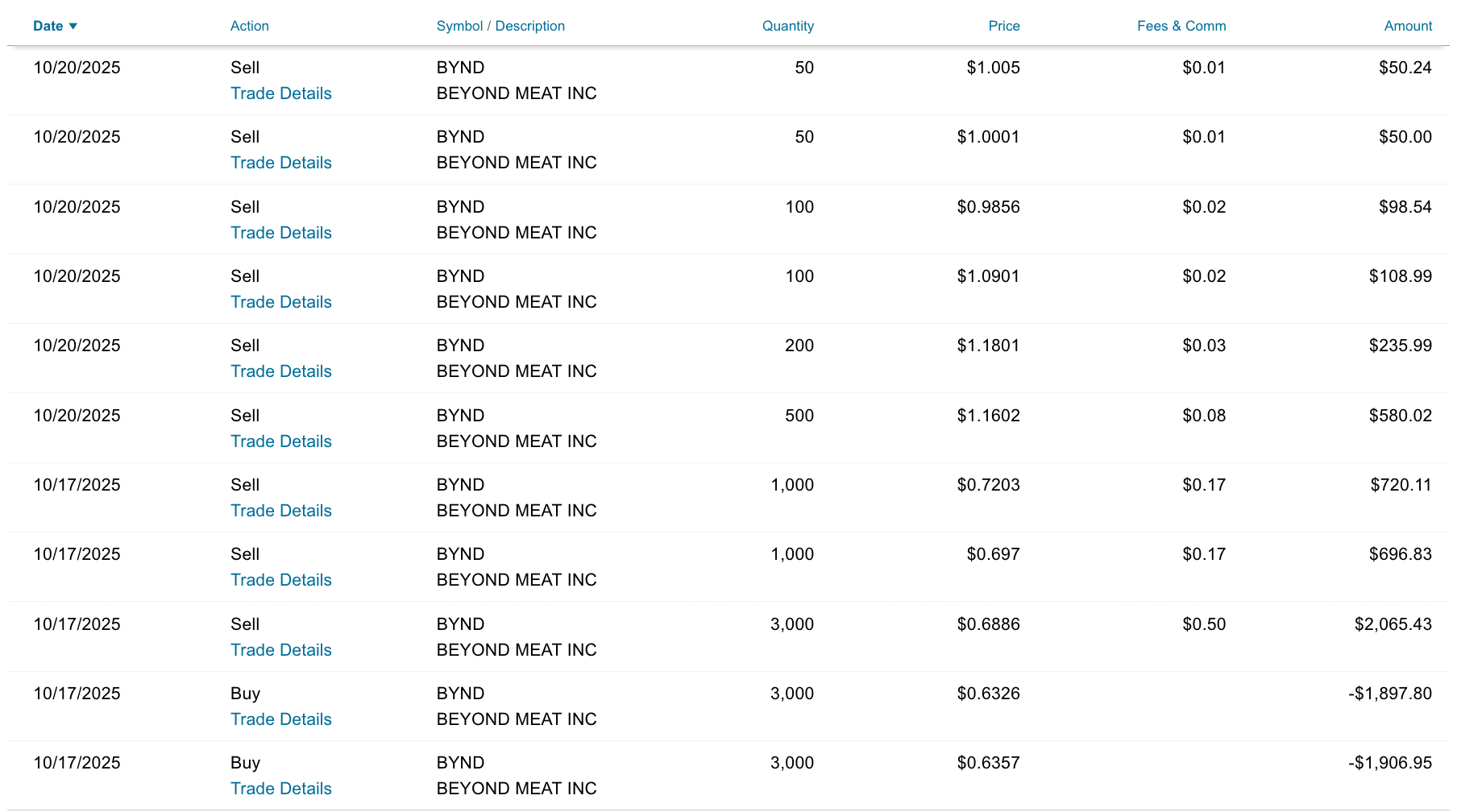The width and height of the screenshot is (1457, 812).
Task: View Trade Details for $1.0901 sale
Action: click(x=280, y=302)
